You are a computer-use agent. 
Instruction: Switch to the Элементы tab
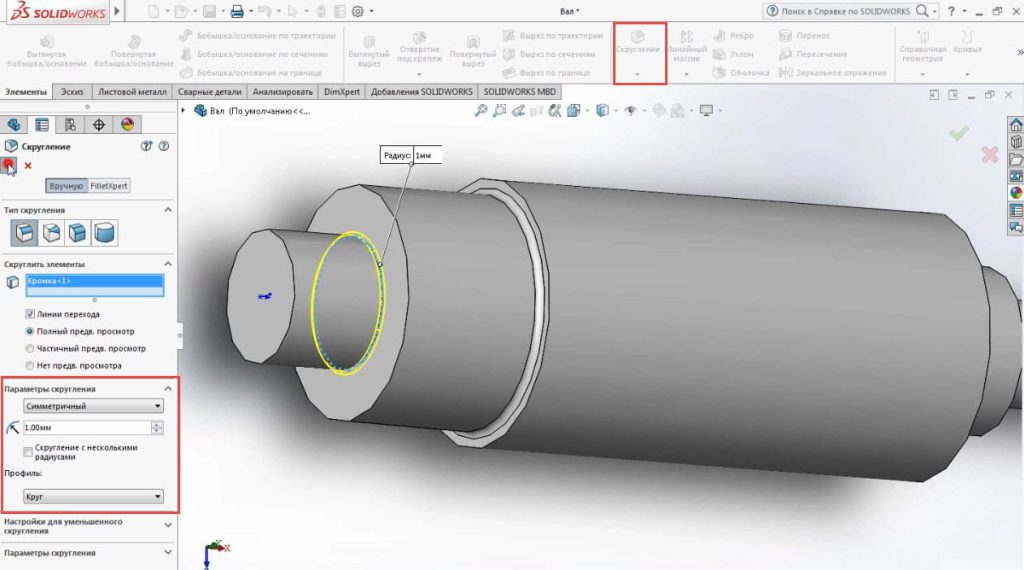26,91
